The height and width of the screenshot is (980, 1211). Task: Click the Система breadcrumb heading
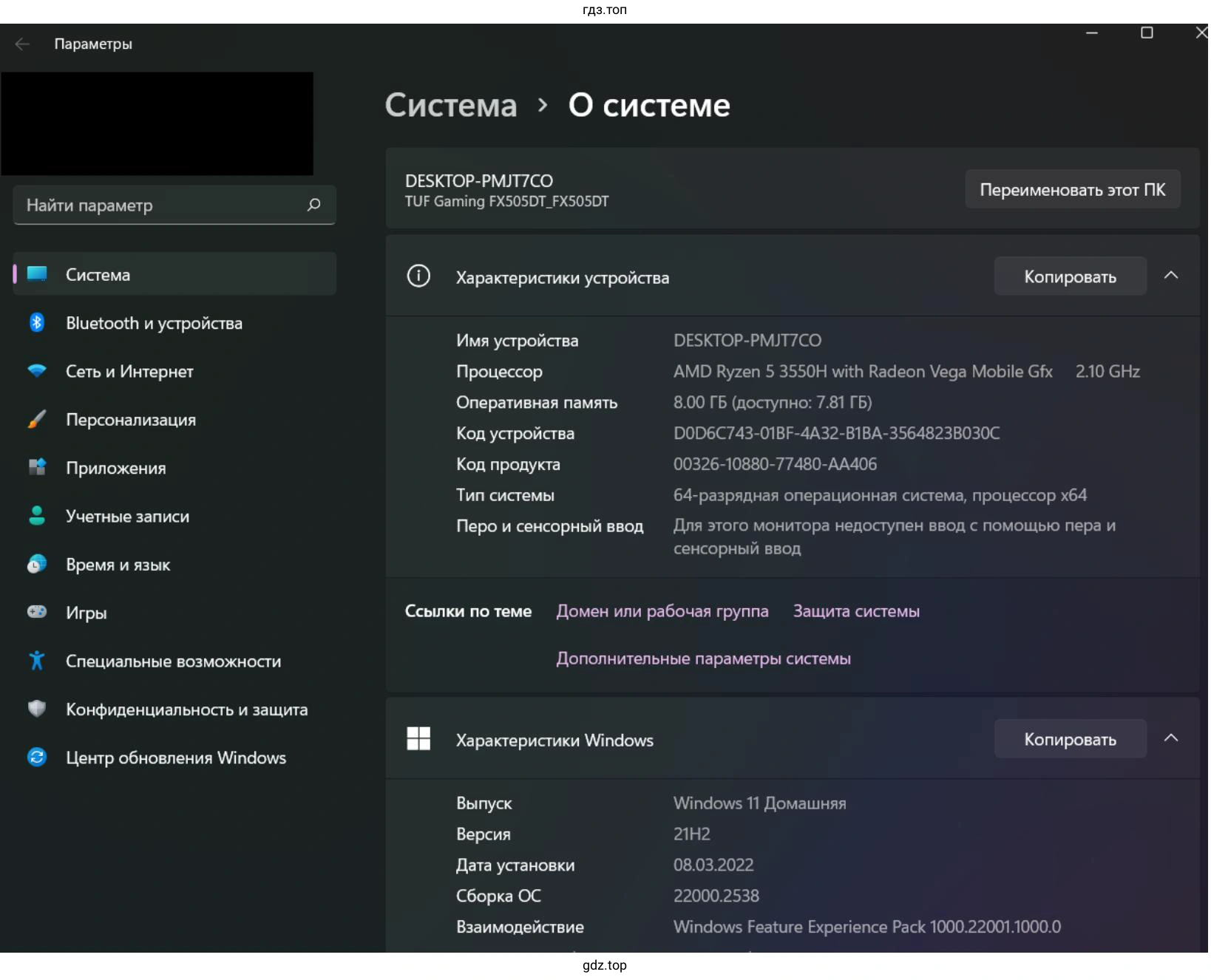[x=450, y=105]
